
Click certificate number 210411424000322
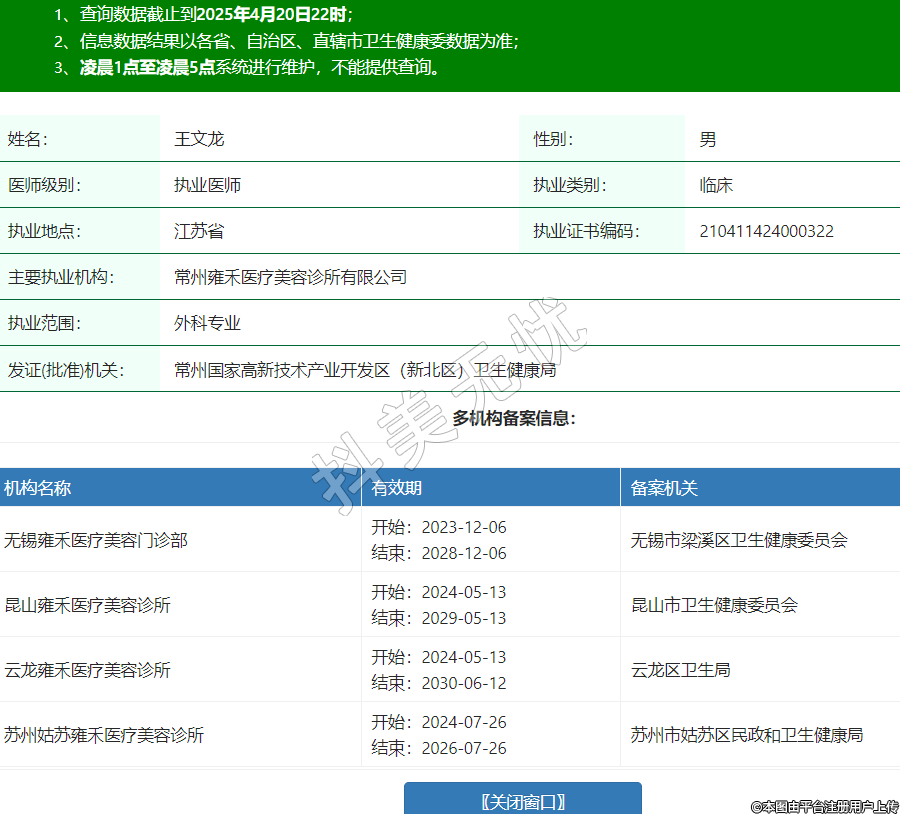pyautogui.click(x=766, y=231)
